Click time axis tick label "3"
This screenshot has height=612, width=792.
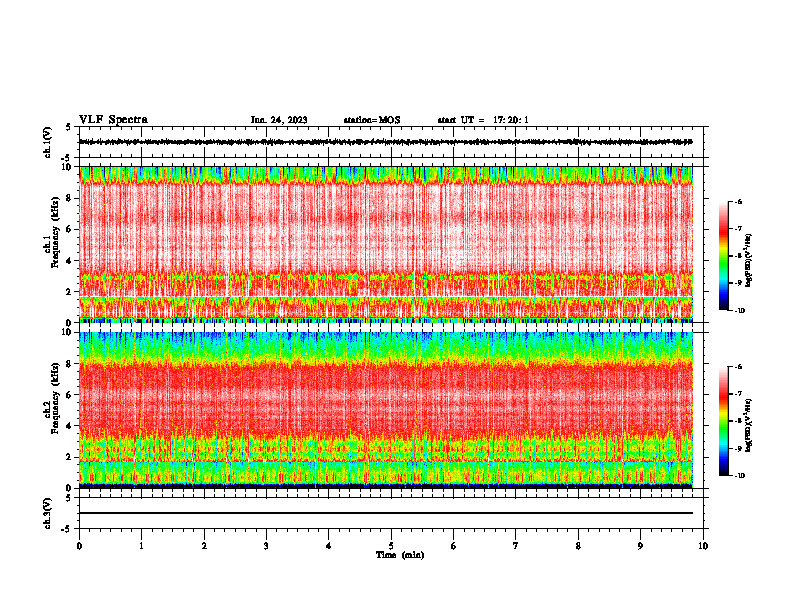[x=266, y=546]
